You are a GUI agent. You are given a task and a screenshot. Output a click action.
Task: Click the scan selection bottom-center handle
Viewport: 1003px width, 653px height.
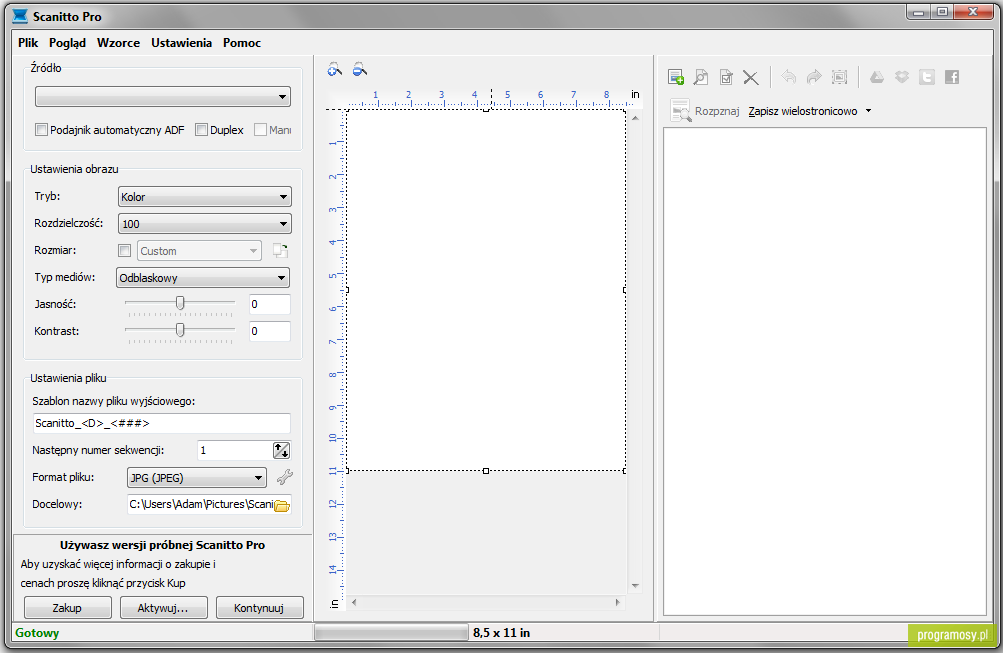tap(486, 471)
